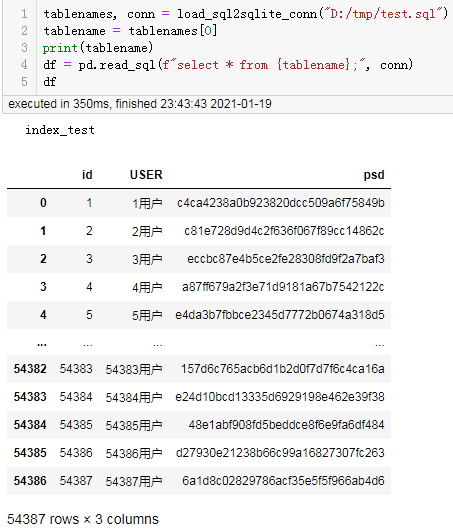
Task: Click the 54383用户 cell
Action: point(134,369)
